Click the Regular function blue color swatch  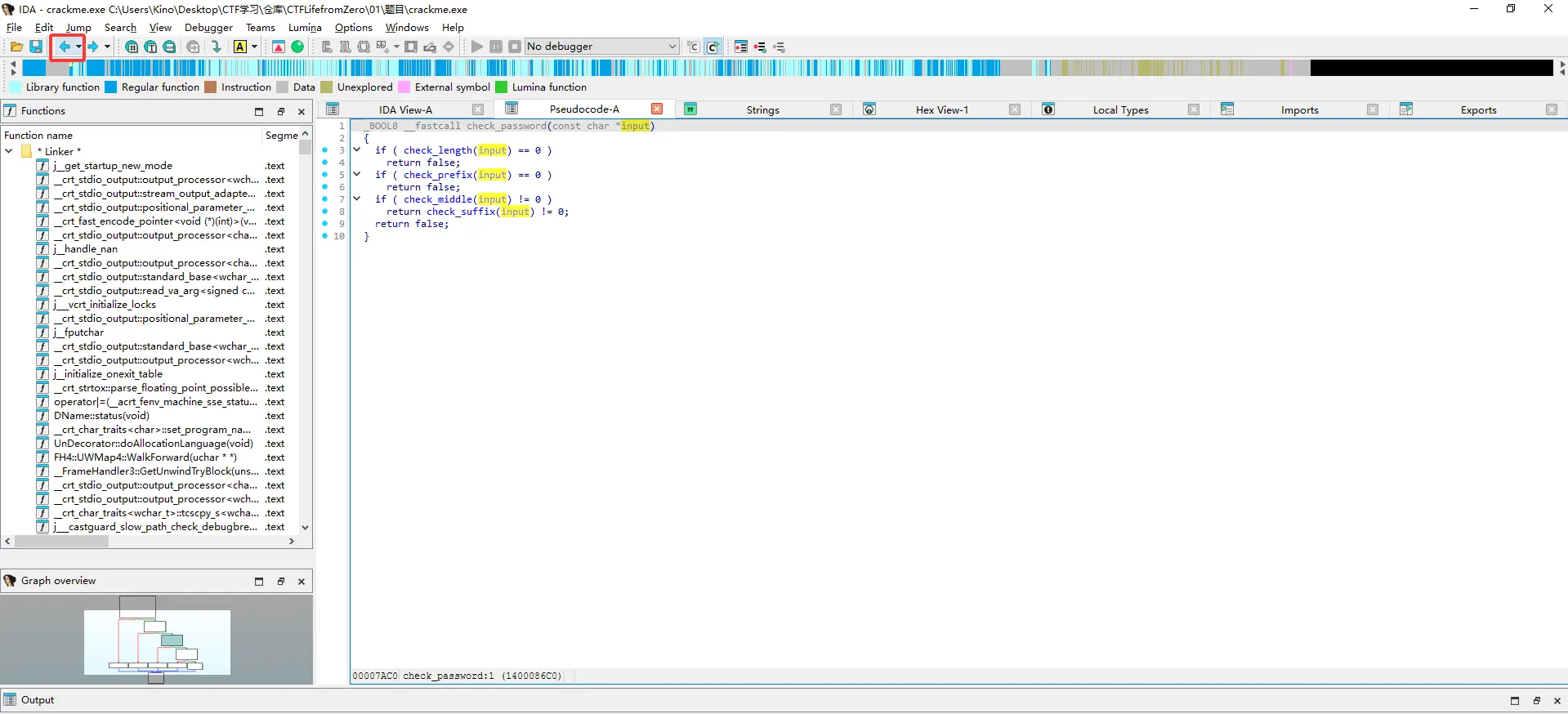111,87
